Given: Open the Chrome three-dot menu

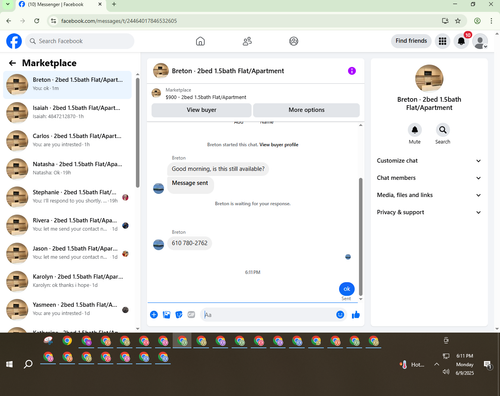Looking at the screenshot, I should point(491,21).
